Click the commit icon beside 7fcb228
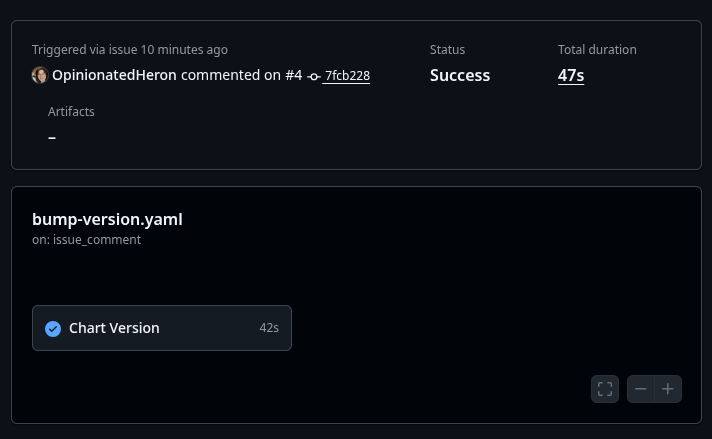This screenshot has width=712, height=439. 314,77
